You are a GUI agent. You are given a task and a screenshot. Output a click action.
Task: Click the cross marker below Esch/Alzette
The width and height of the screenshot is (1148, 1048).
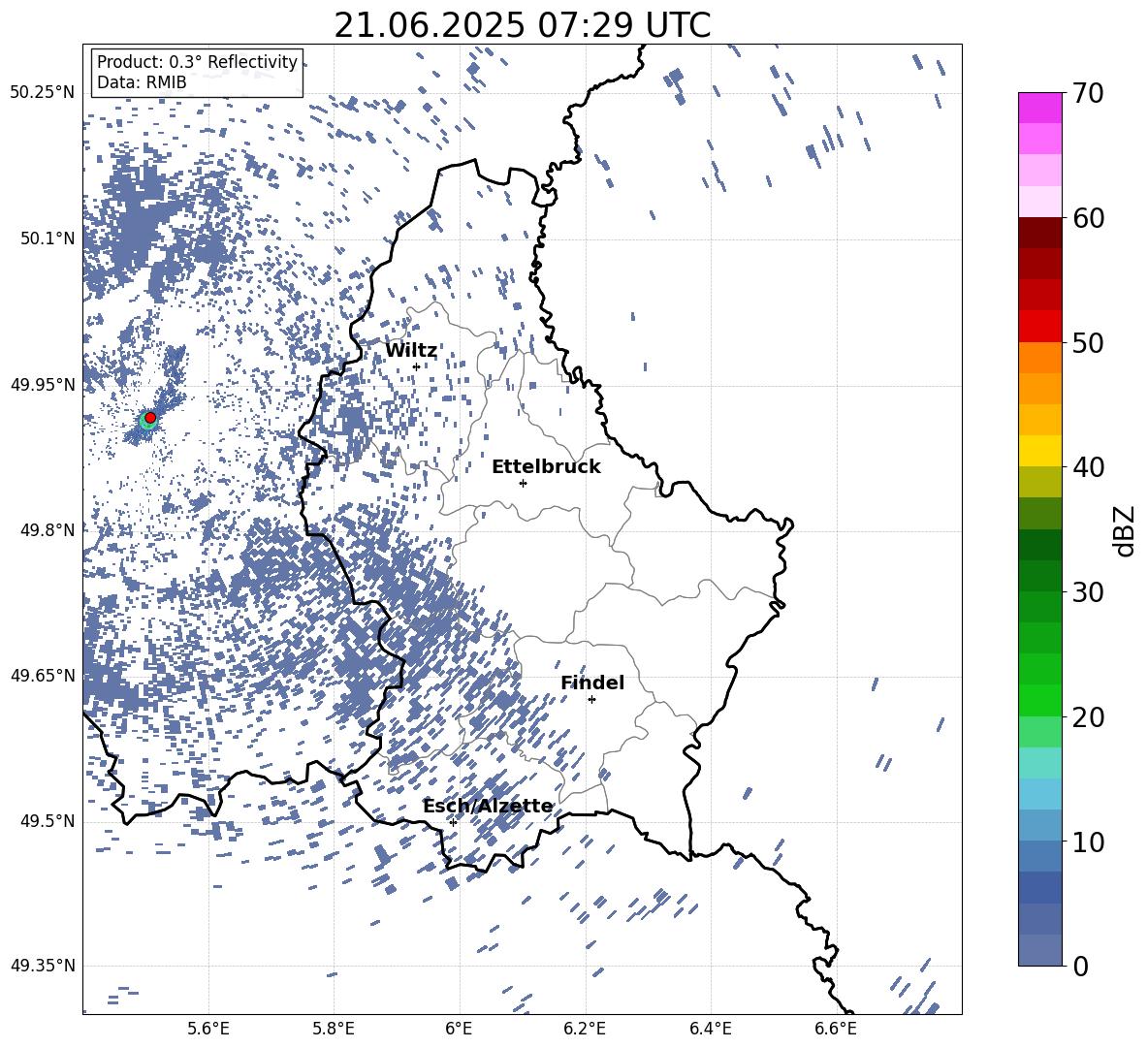click(x=453, y=822)
